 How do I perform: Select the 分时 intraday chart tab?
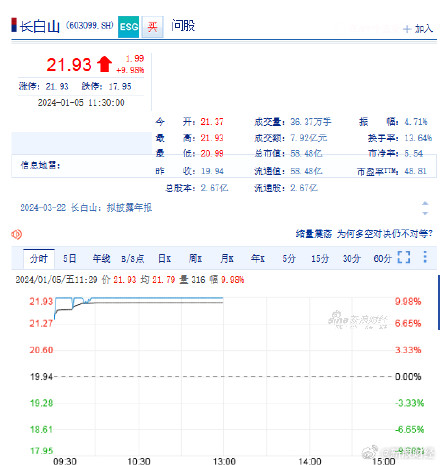(x=39, y=259)
